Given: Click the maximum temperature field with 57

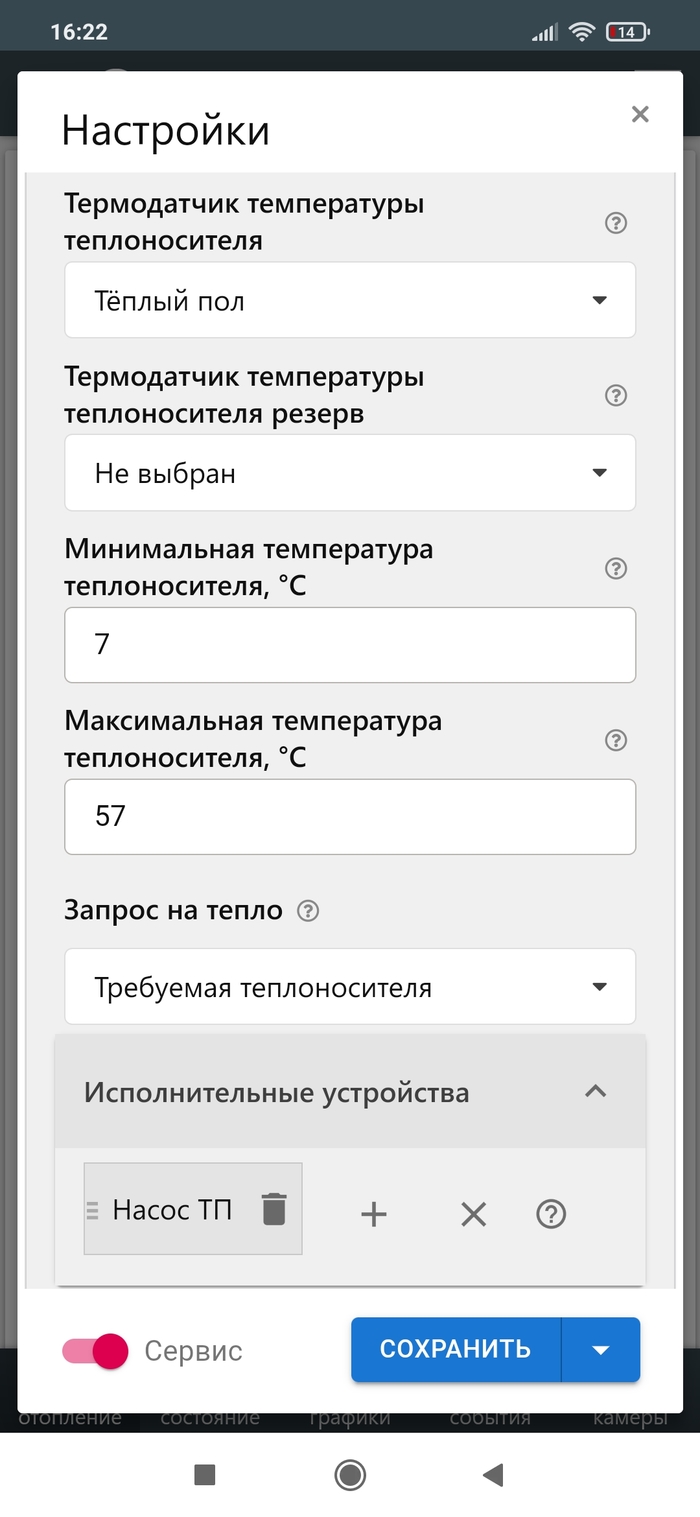Looking at the screenshot, I should click(350, 817).
